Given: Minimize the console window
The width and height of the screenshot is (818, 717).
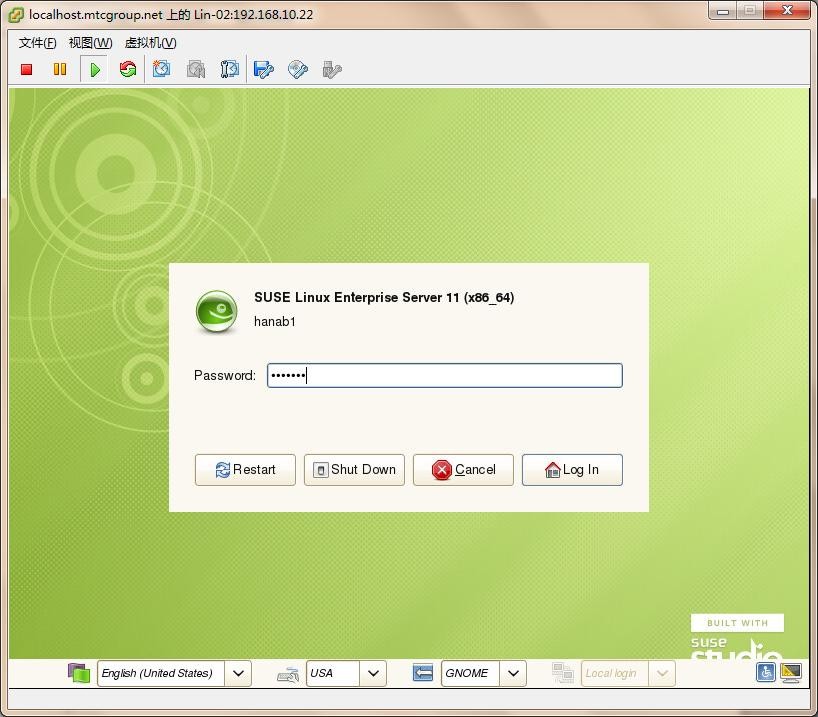Looking at the screenshot, I should pyautogui.click(x=723, y=11).
